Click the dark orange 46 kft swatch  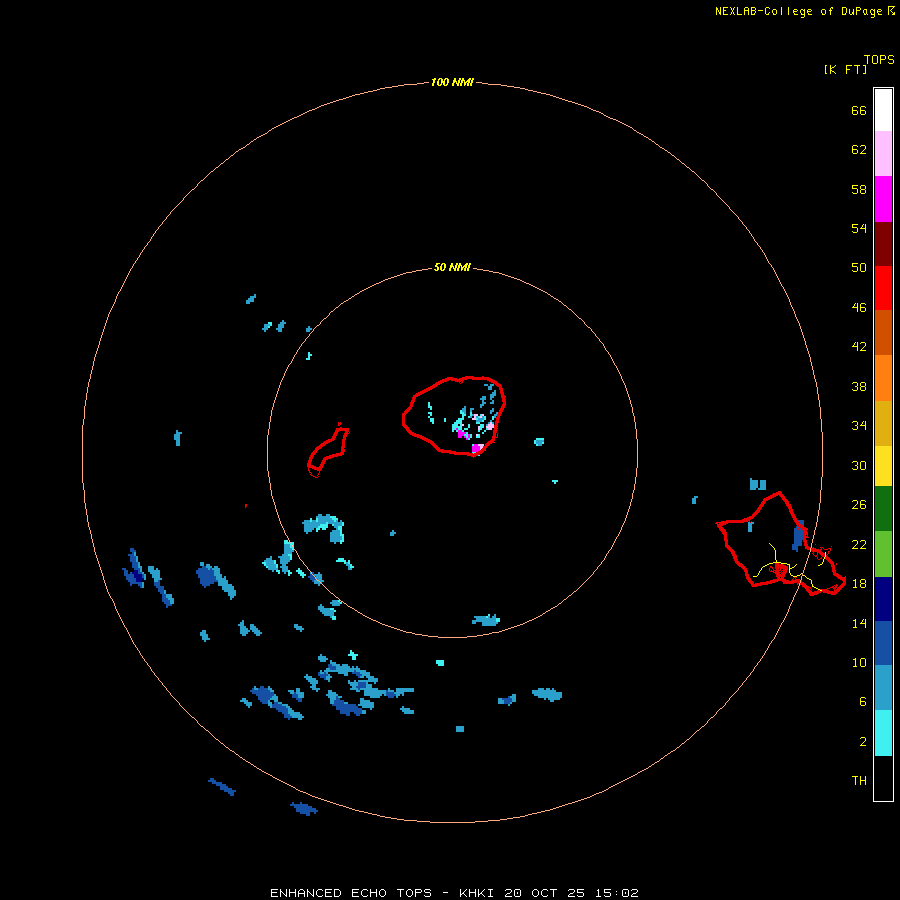[883, 333]
